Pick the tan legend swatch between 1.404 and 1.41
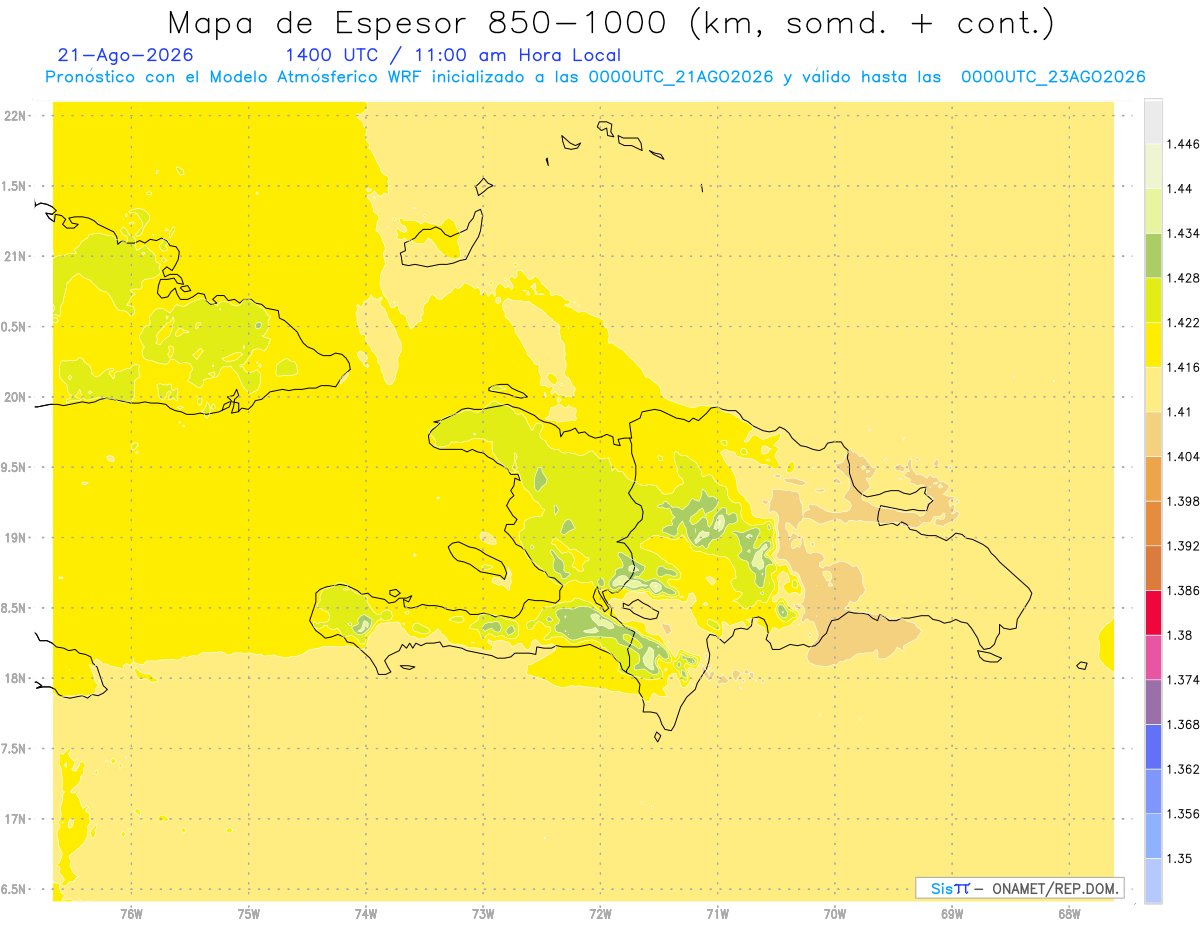1200x927 pixels. click(x=1153, y=434)
